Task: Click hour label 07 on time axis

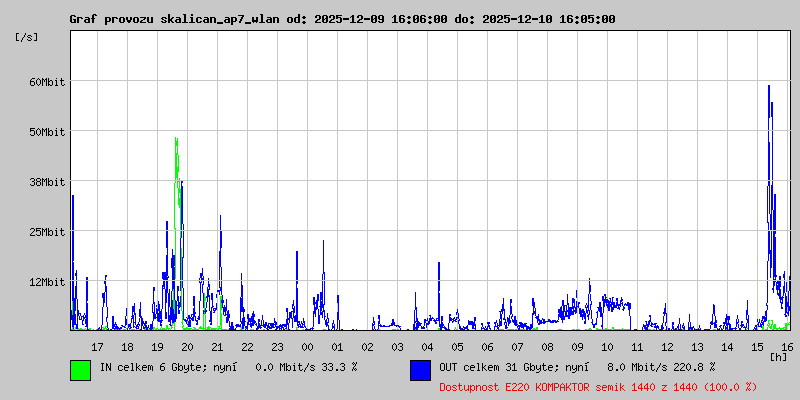Action: (x=517, y=347)
